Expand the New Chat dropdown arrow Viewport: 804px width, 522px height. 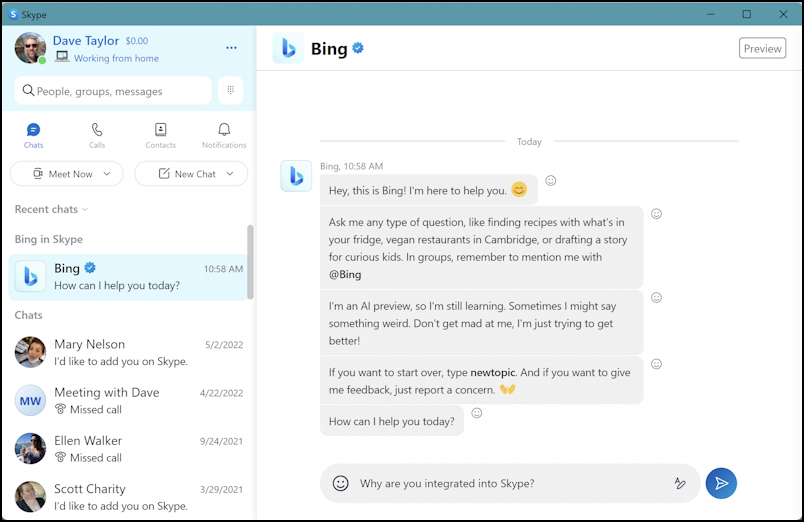[230, 174]
